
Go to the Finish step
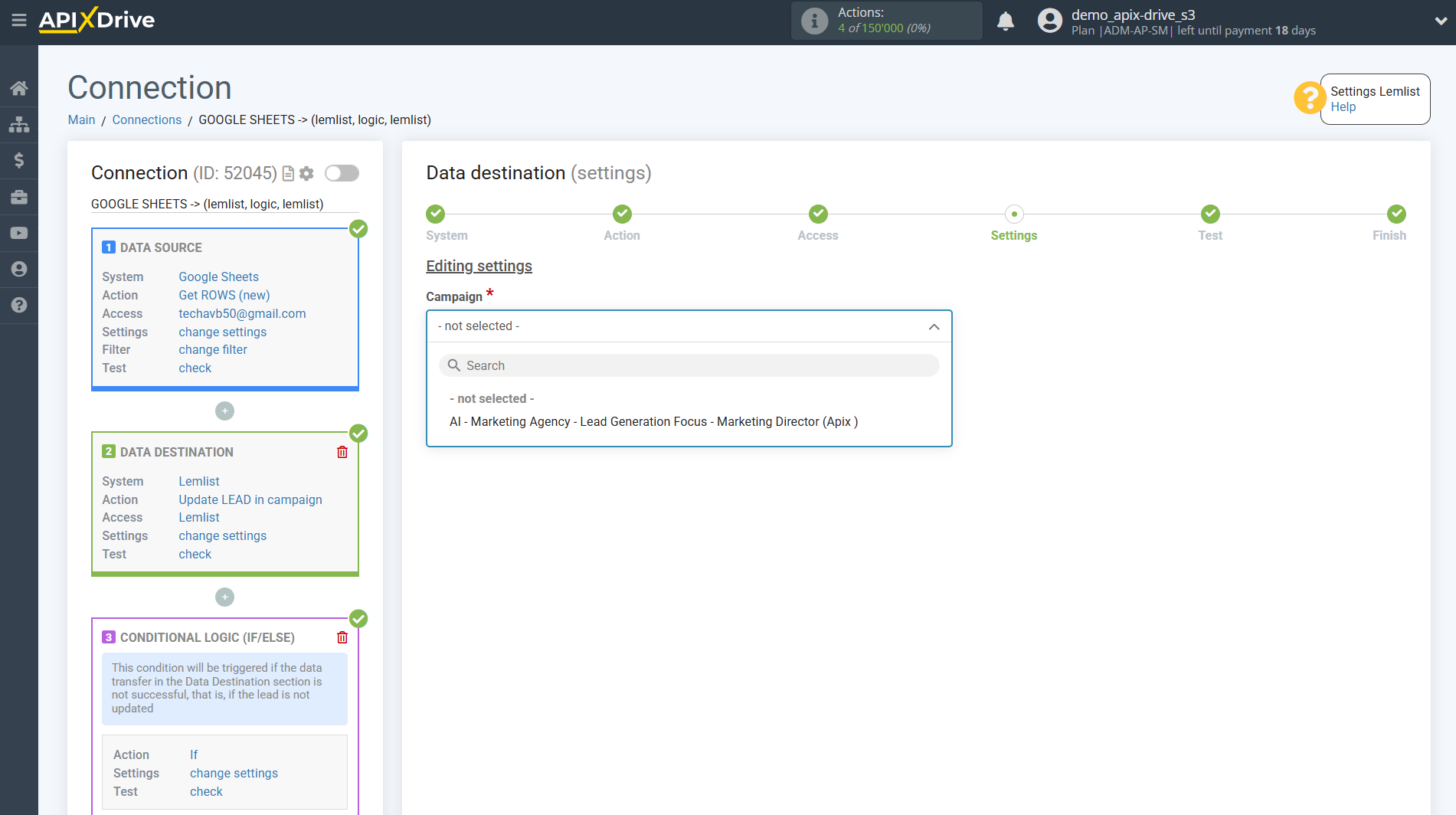click(x=1396, y=214)
